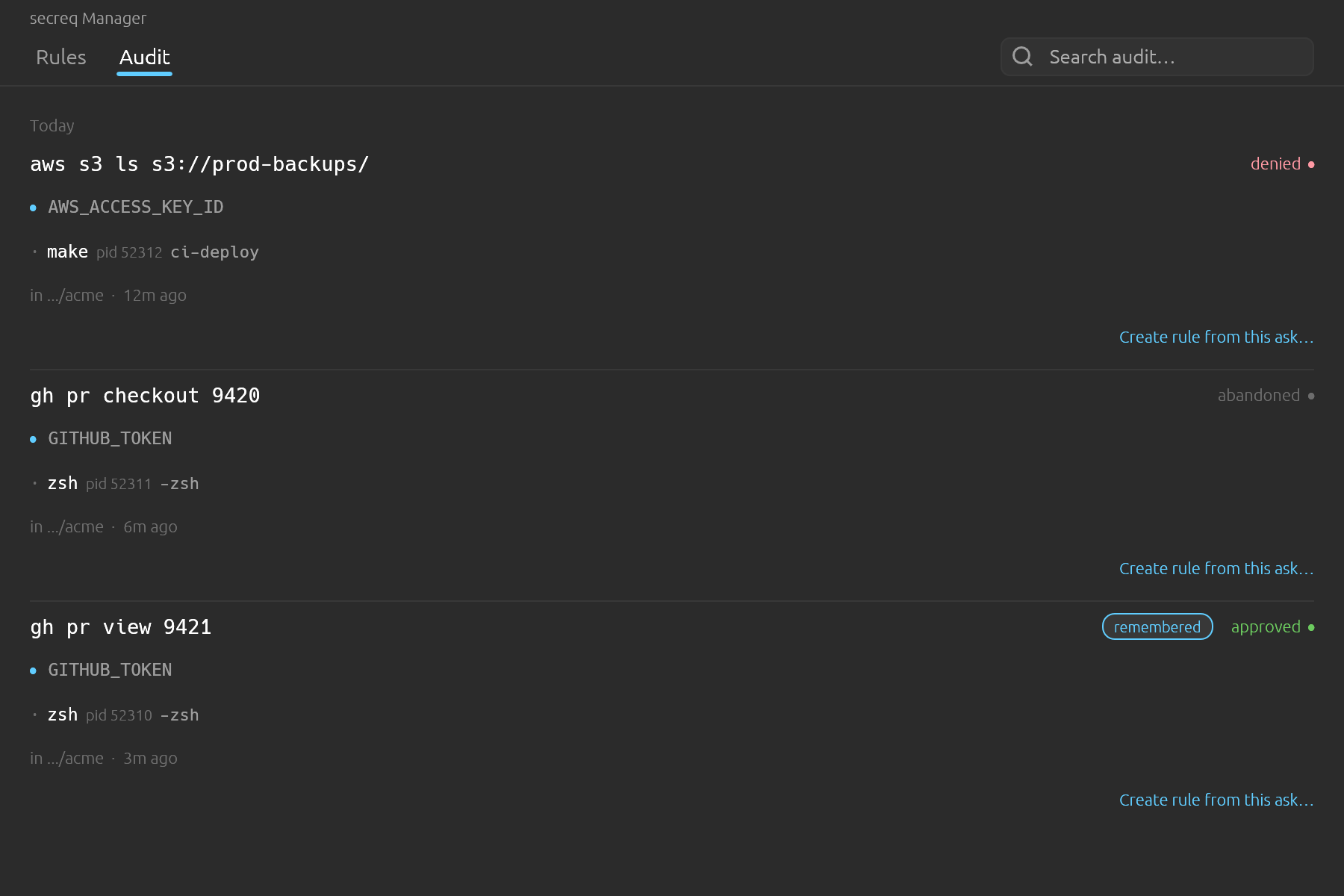Click the Today section heading
This screenshot has height=896, width=1344.
(x=52, y=126)
